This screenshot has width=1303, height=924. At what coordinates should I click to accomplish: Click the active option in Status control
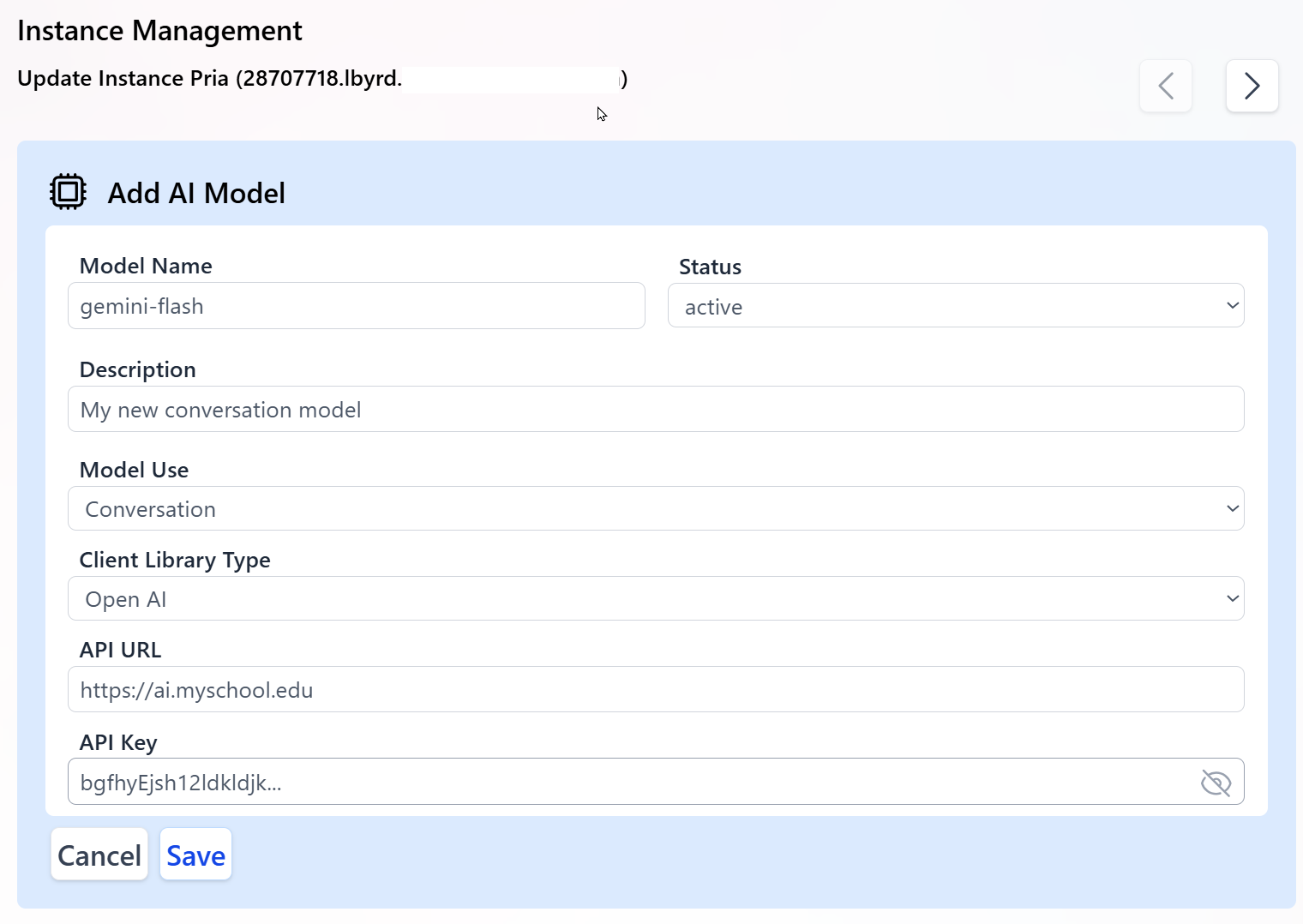[955, 305]
